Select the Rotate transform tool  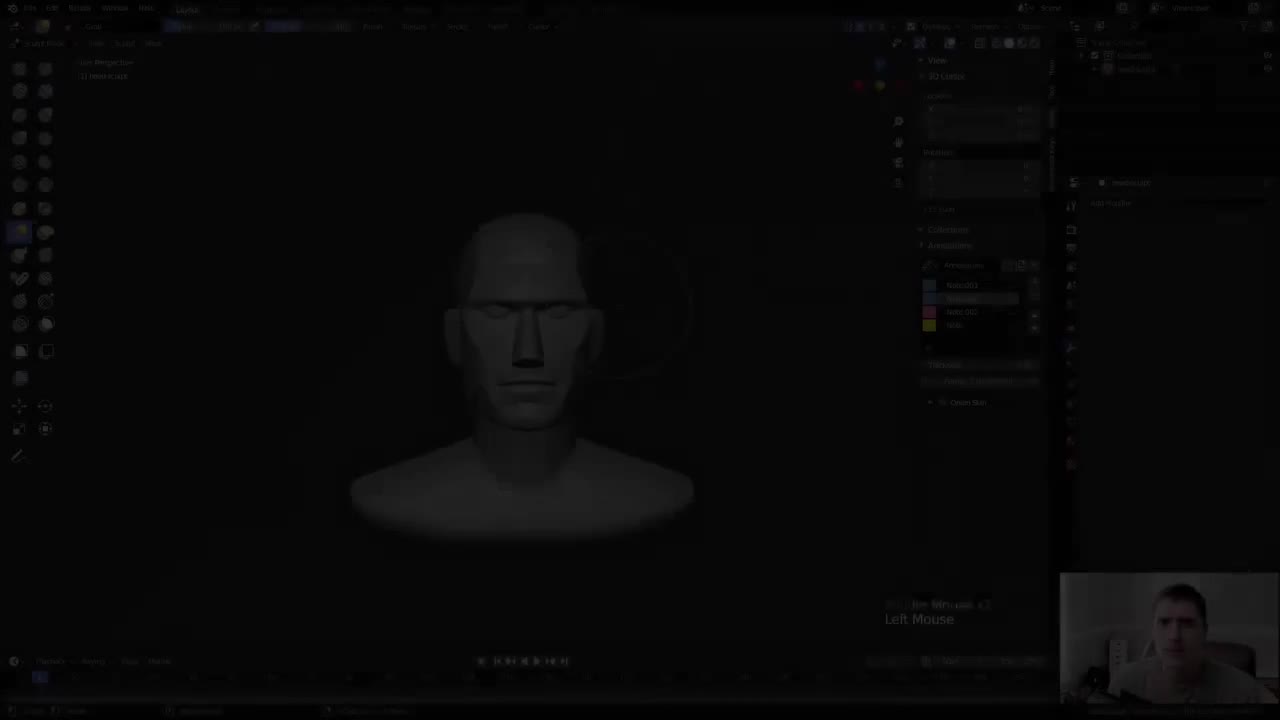(45, 406)
